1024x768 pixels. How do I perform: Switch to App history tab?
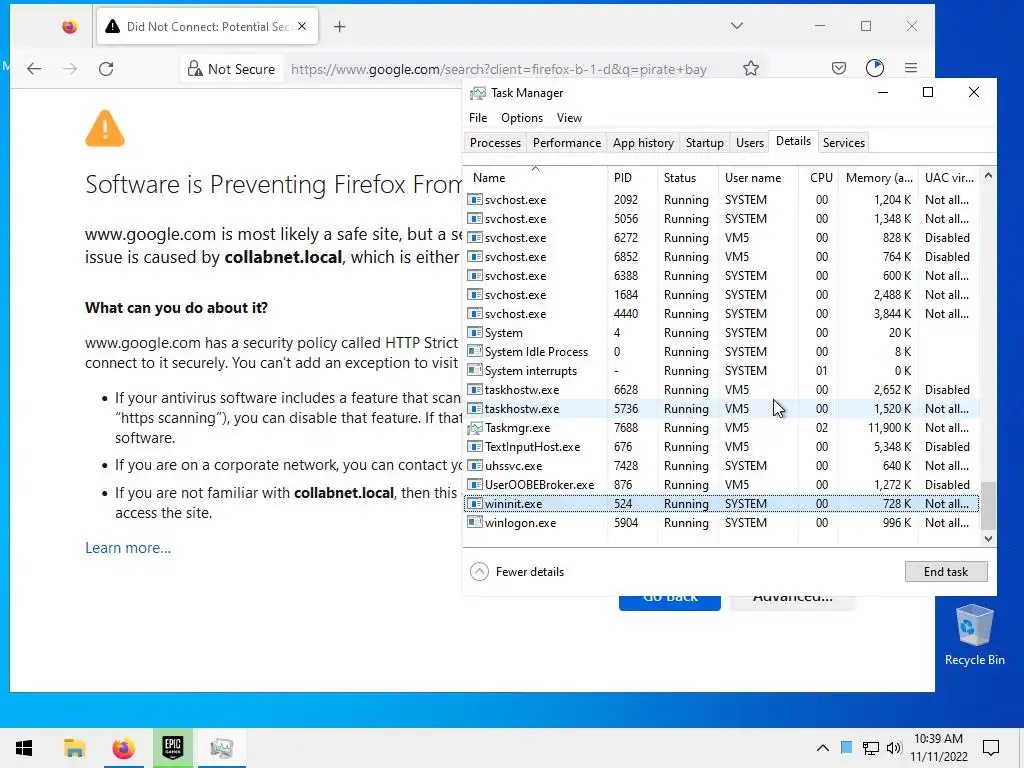pyautogui.click(x=643, y=142)
